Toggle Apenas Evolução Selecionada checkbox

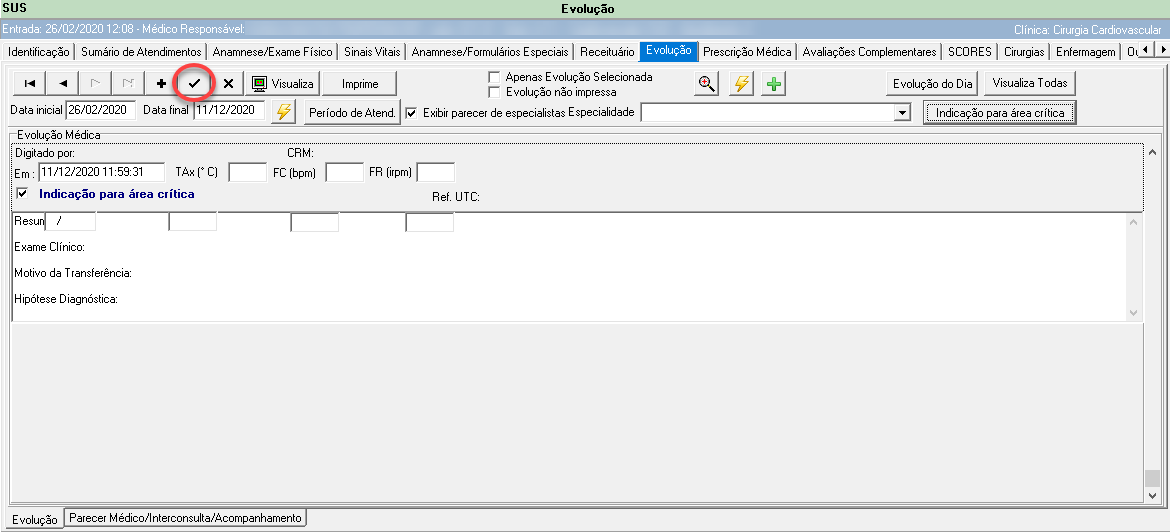pyautogui.click(x=493, y=77)
